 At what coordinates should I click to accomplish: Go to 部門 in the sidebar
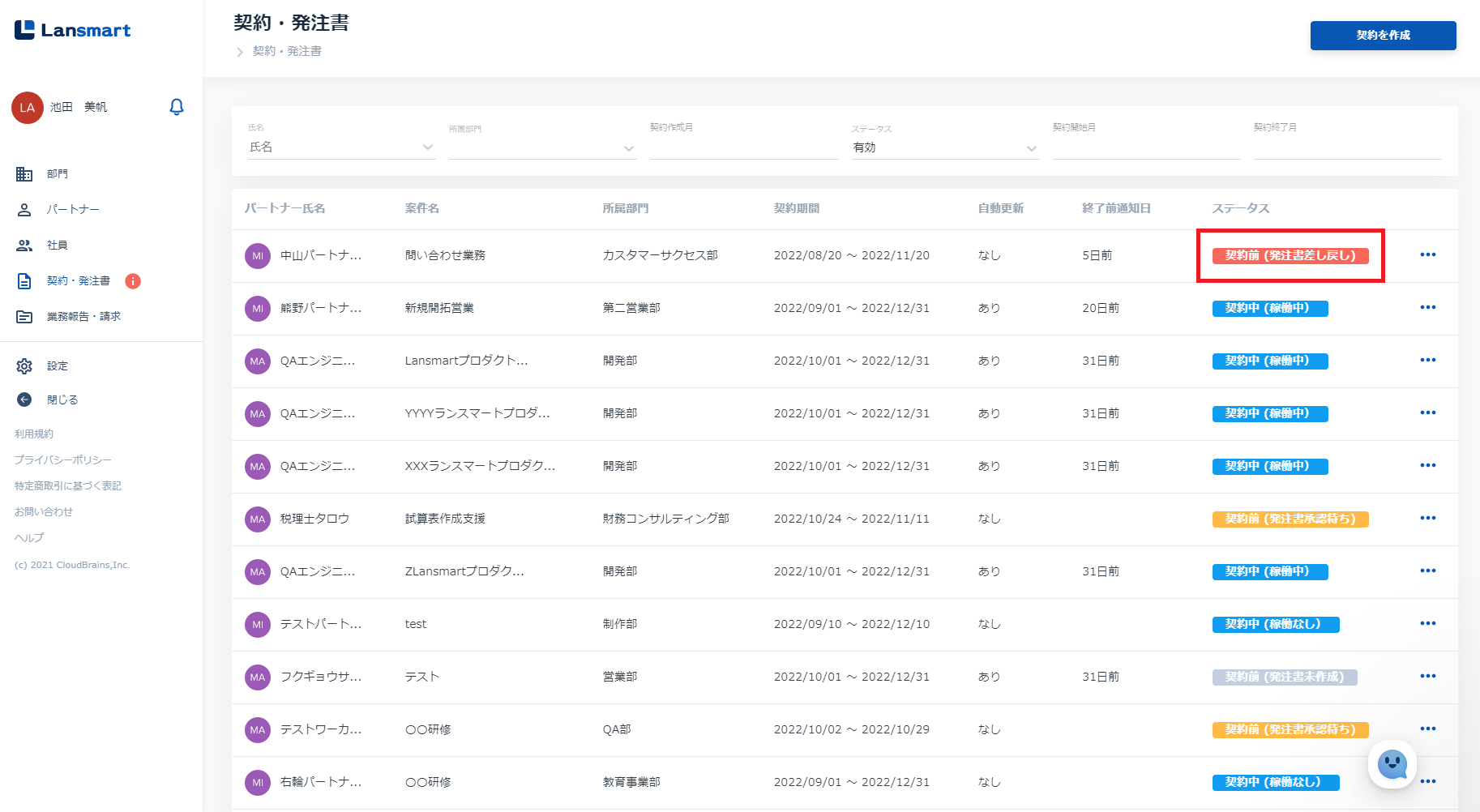pos(57,174)
